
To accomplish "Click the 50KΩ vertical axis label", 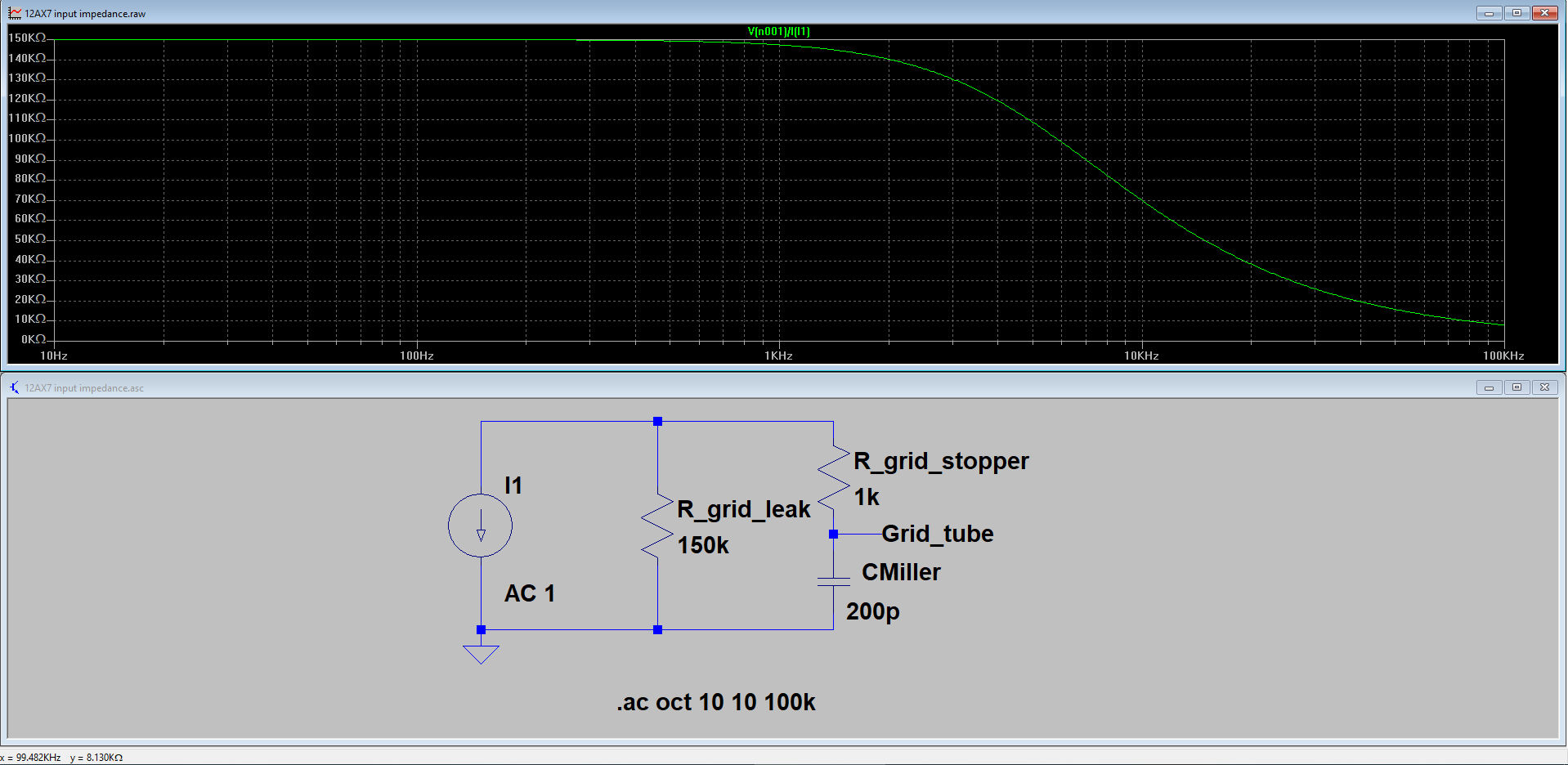I will (30, 239).
